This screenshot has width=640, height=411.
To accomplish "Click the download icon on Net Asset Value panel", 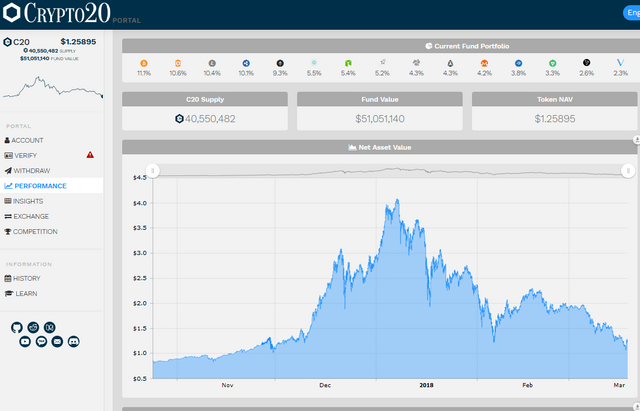I will pos(636,140).
